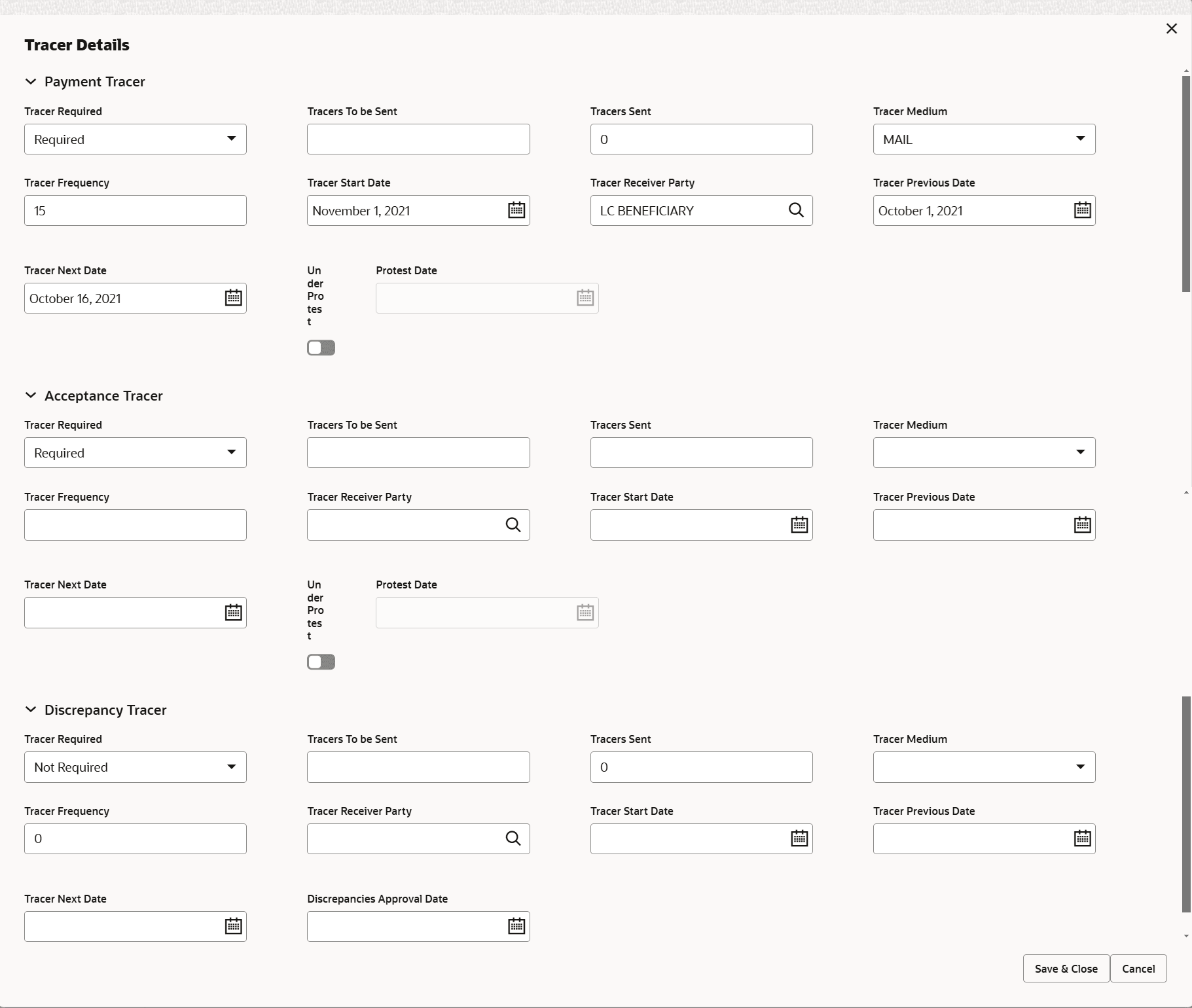
Task: Collapse the Discrepancy Tracer section
Action: click(31, 710)
